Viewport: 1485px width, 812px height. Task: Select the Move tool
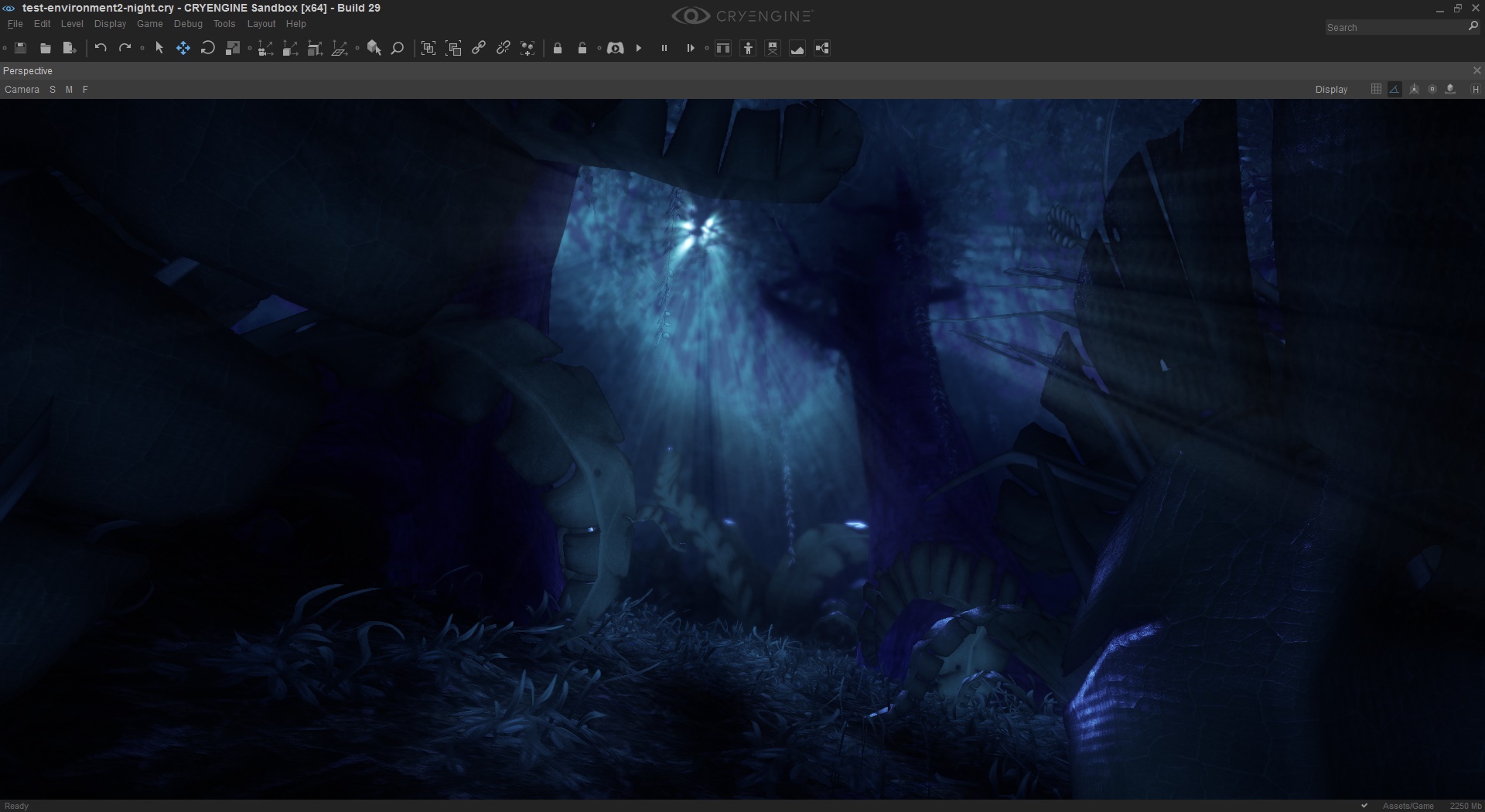[183, 48]
